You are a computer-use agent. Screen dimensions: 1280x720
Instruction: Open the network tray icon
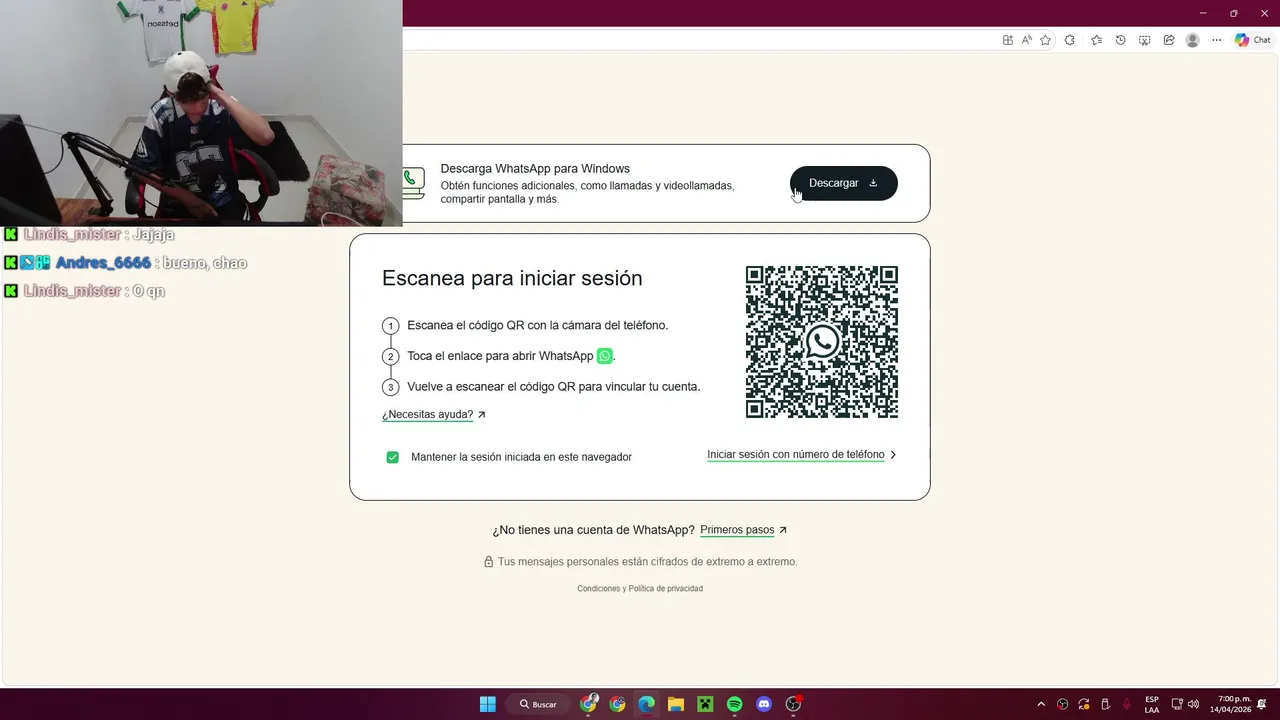point(1177,704)
